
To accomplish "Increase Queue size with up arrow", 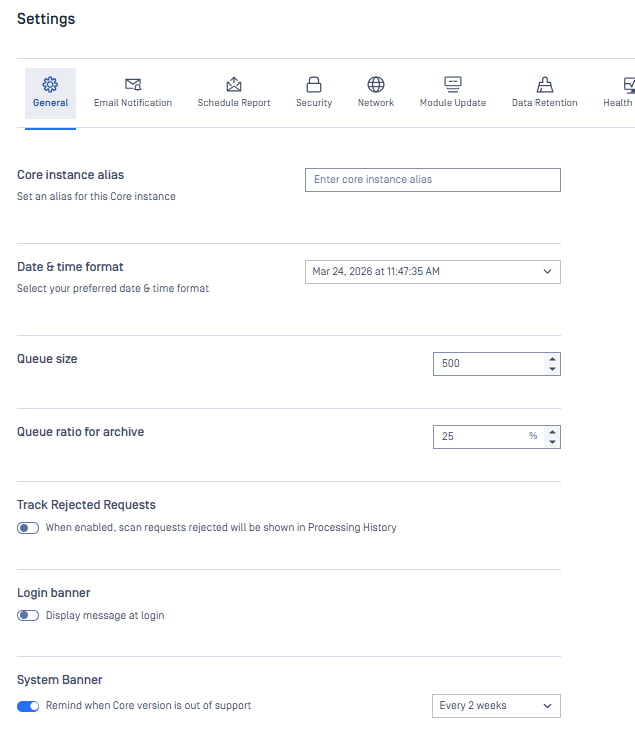I will pos(553,358).
